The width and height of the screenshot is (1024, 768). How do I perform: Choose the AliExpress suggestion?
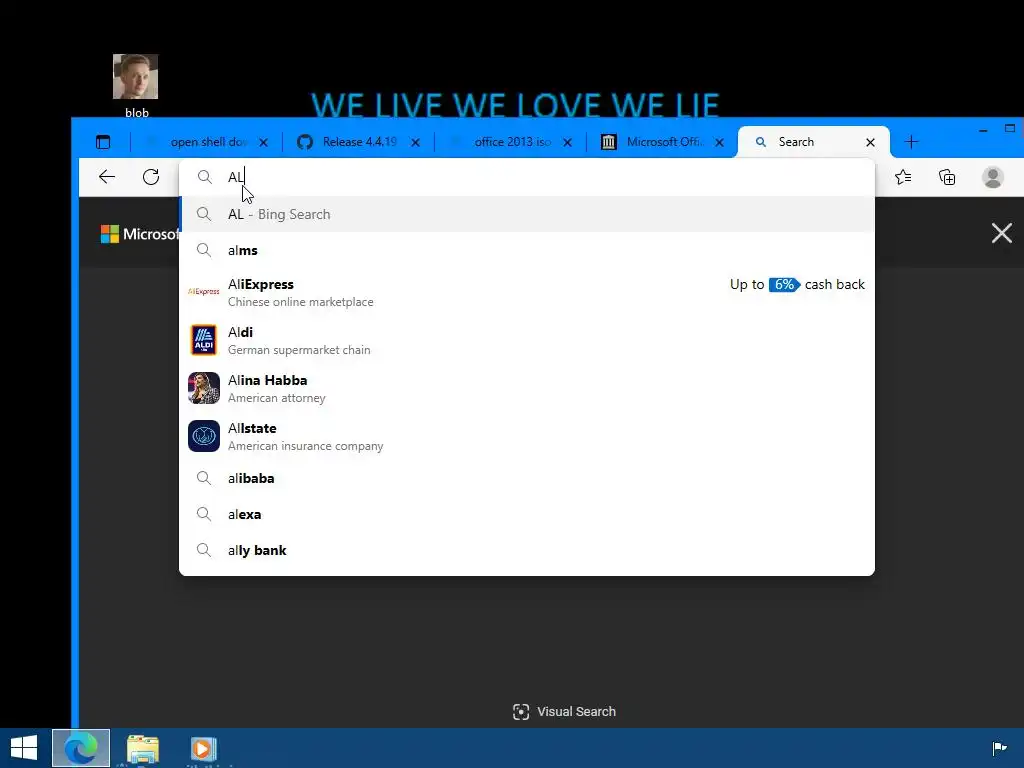(526, 292)
